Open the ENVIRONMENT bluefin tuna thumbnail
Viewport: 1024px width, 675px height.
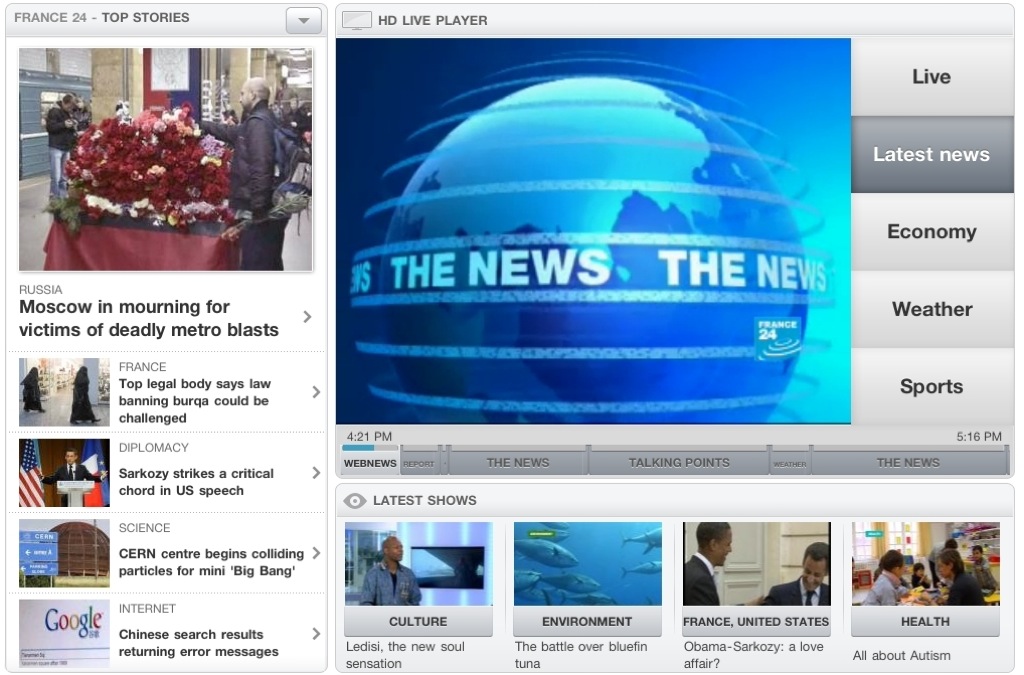click(587, 563)
